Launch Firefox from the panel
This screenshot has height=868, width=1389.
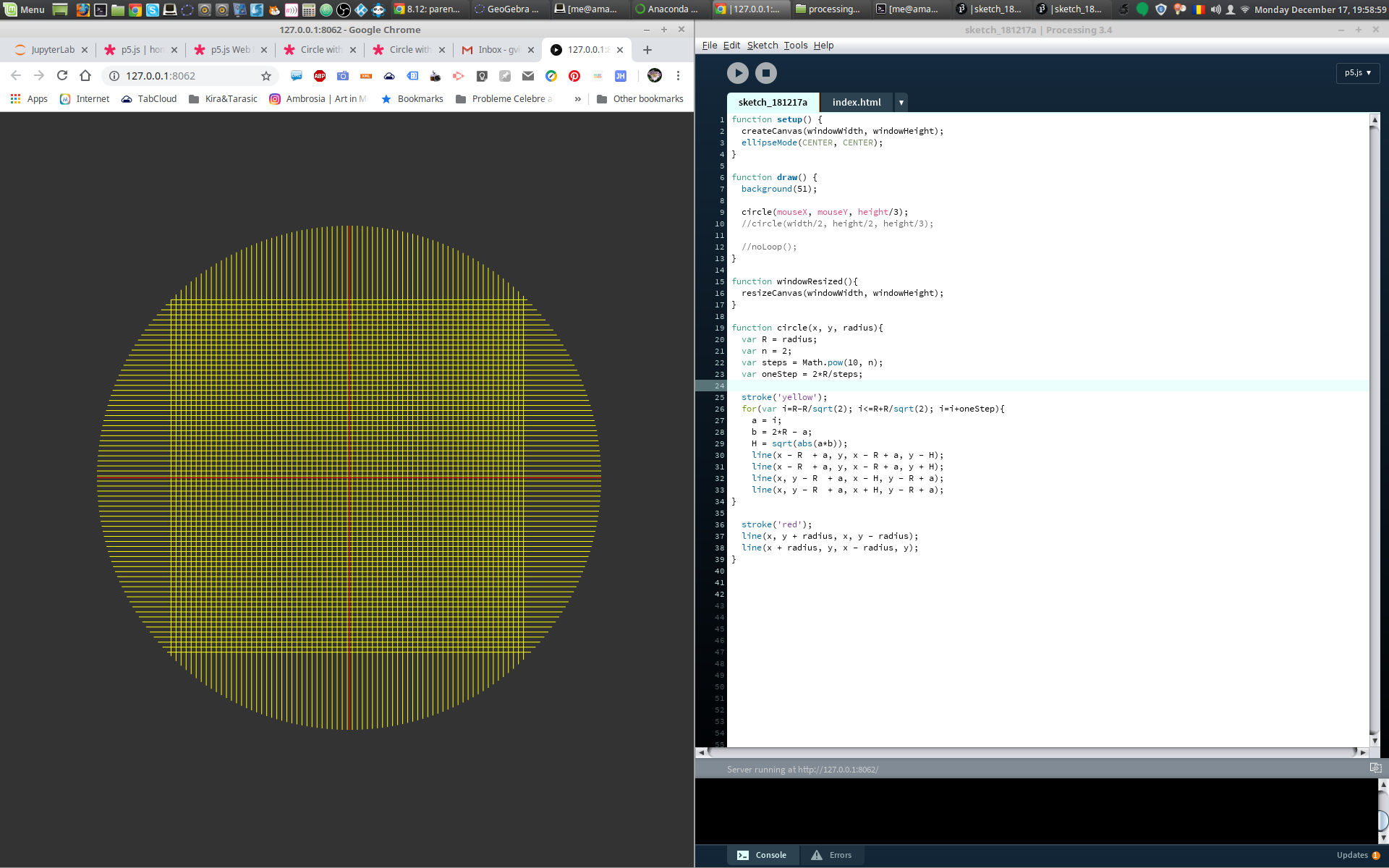tap(83, 9)
